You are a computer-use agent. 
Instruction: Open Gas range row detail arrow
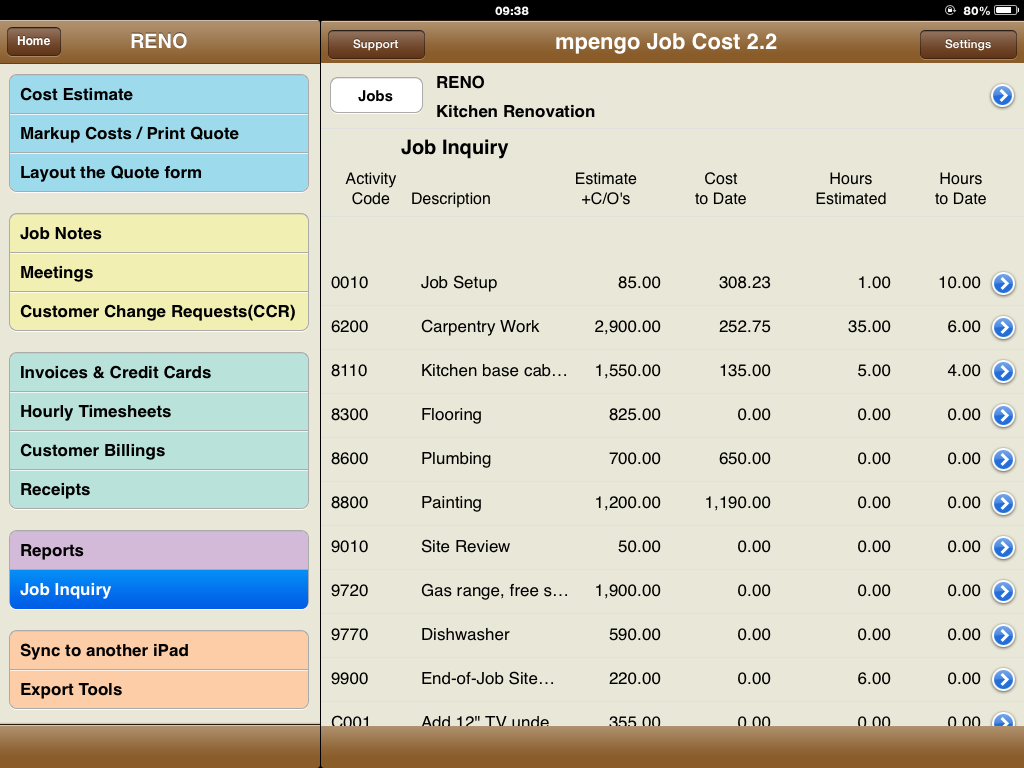[1002, 592]
